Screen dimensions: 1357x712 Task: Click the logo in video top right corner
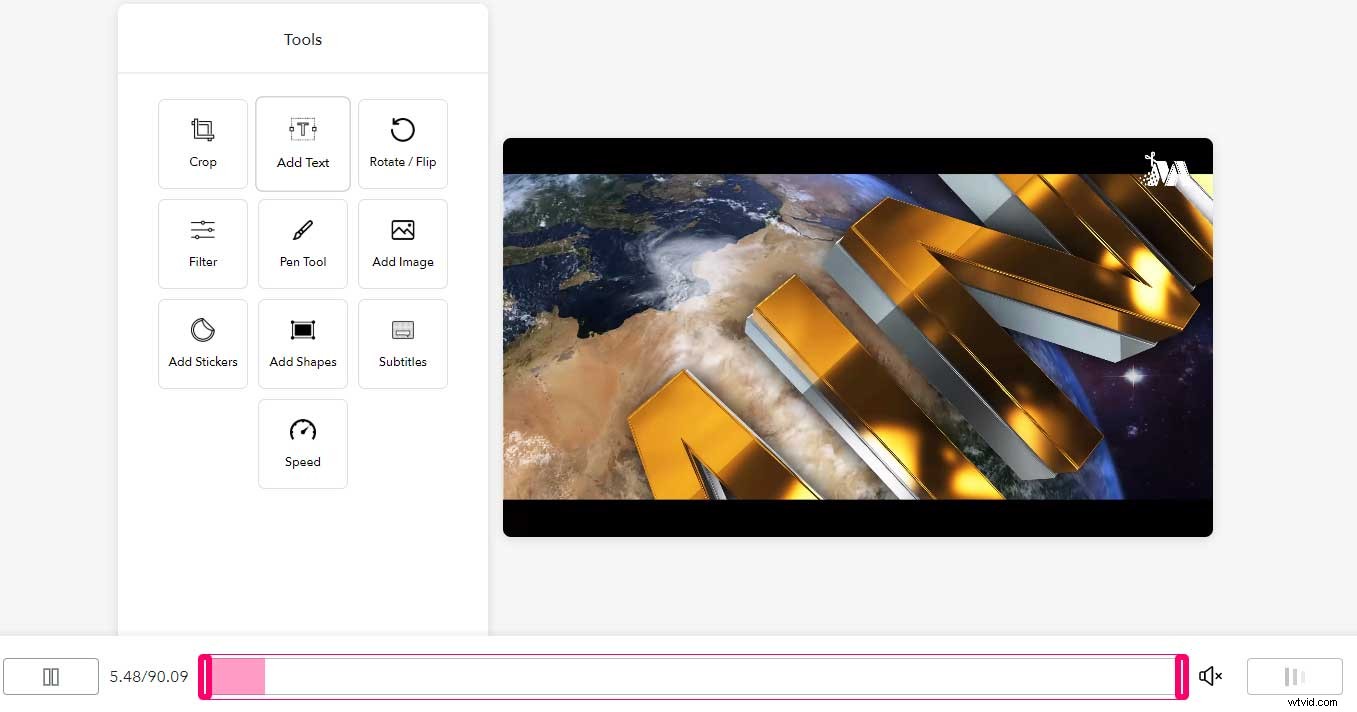1165,170
